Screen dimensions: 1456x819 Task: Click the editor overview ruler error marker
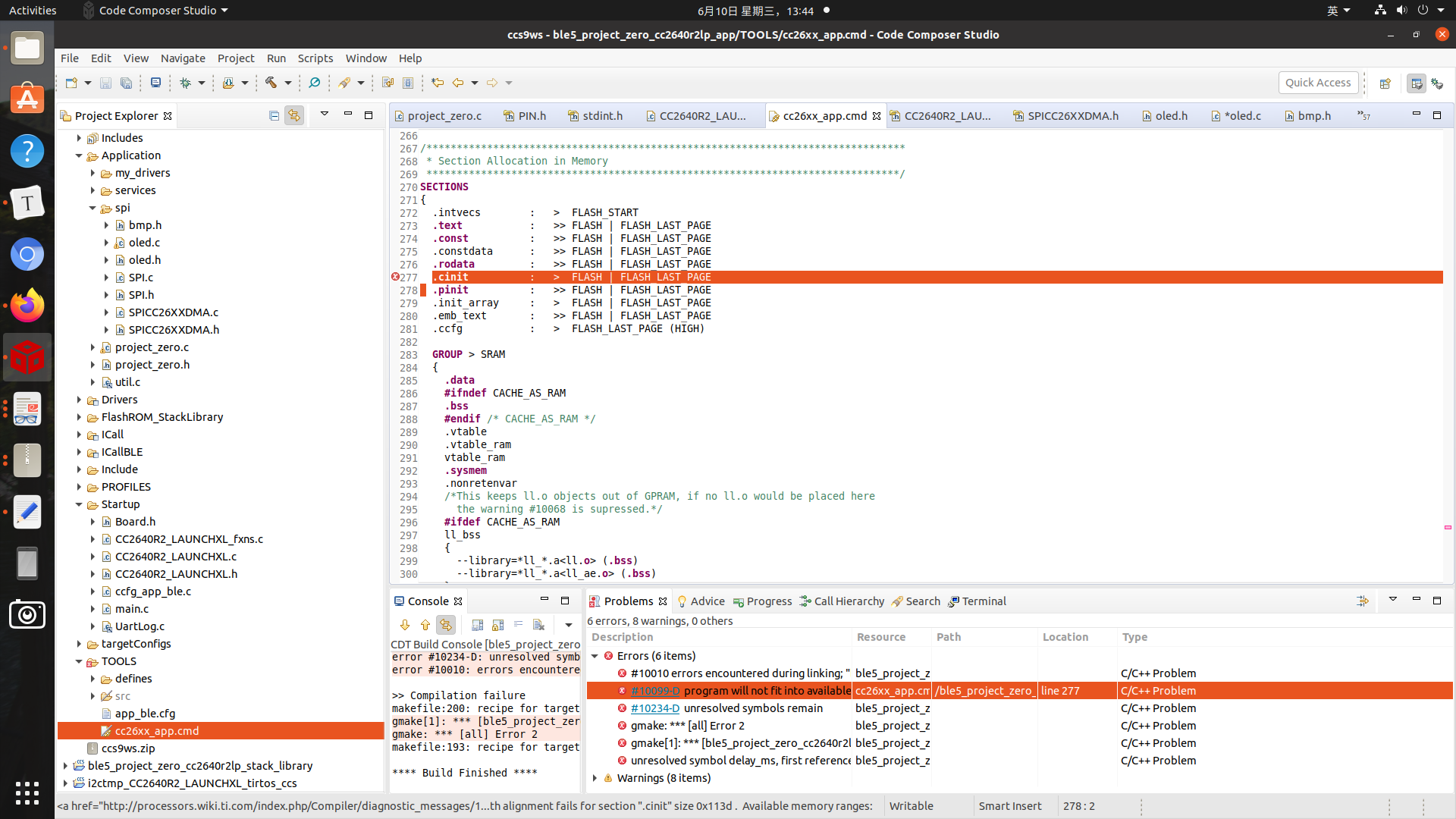click(1448, 527)
